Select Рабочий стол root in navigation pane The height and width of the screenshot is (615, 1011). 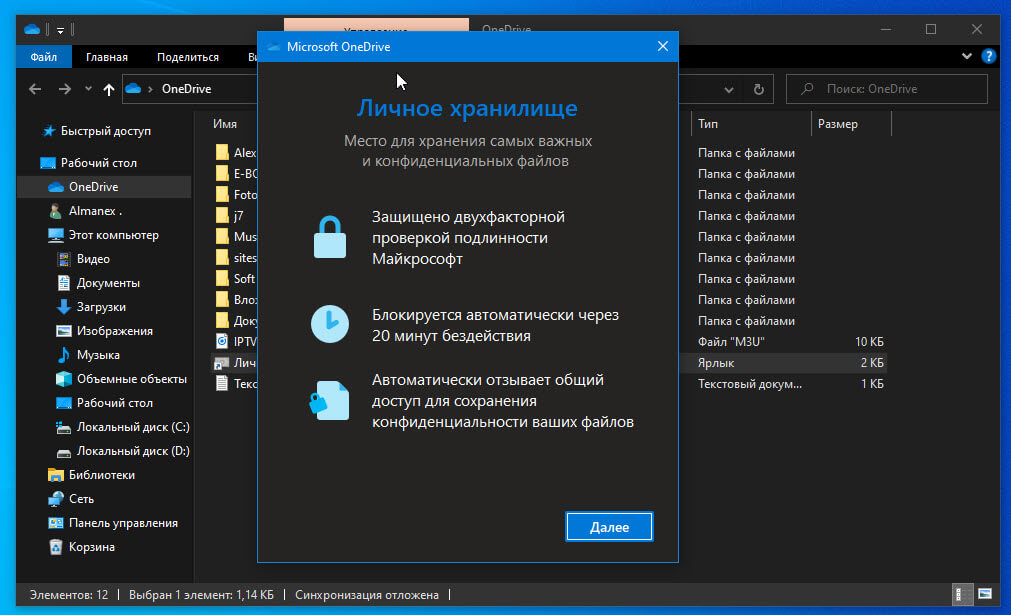point(98,162)
